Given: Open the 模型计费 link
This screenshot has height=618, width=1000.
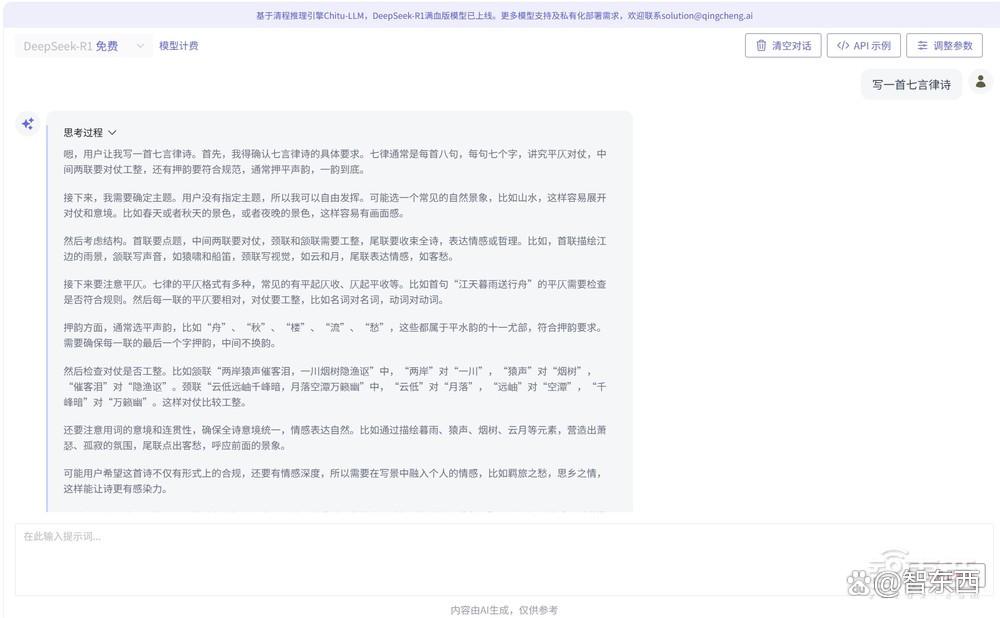Looking at the screenshot, I should [x=179, y=46].
